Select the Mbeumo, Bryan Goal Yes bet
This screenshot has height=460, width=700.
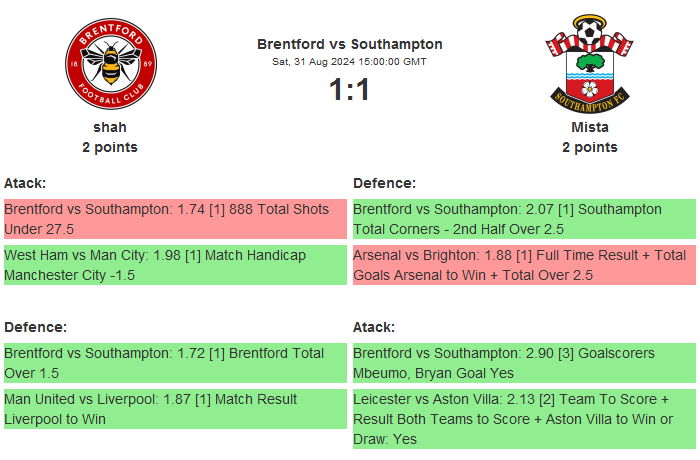click(x=524, y=363)
